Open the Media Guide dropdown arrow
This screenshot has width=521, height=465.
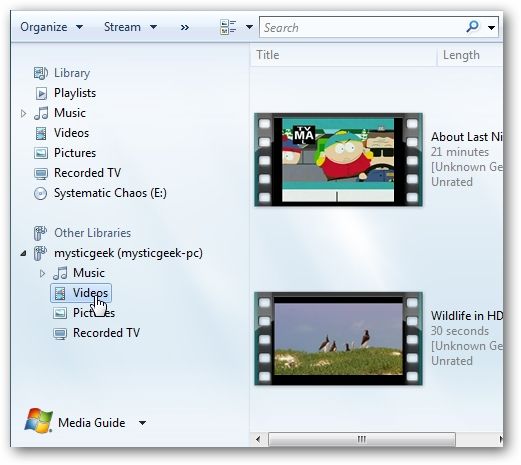click(x=142, y=423)
